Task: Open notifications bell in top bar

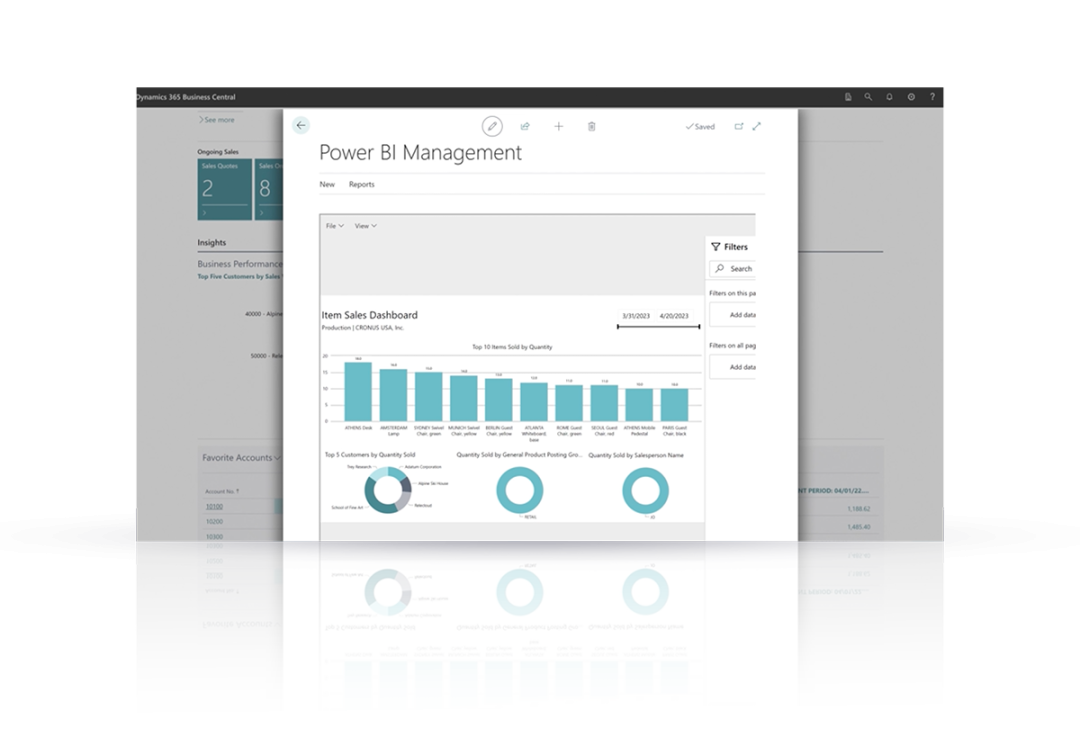Action: (889, 97)
